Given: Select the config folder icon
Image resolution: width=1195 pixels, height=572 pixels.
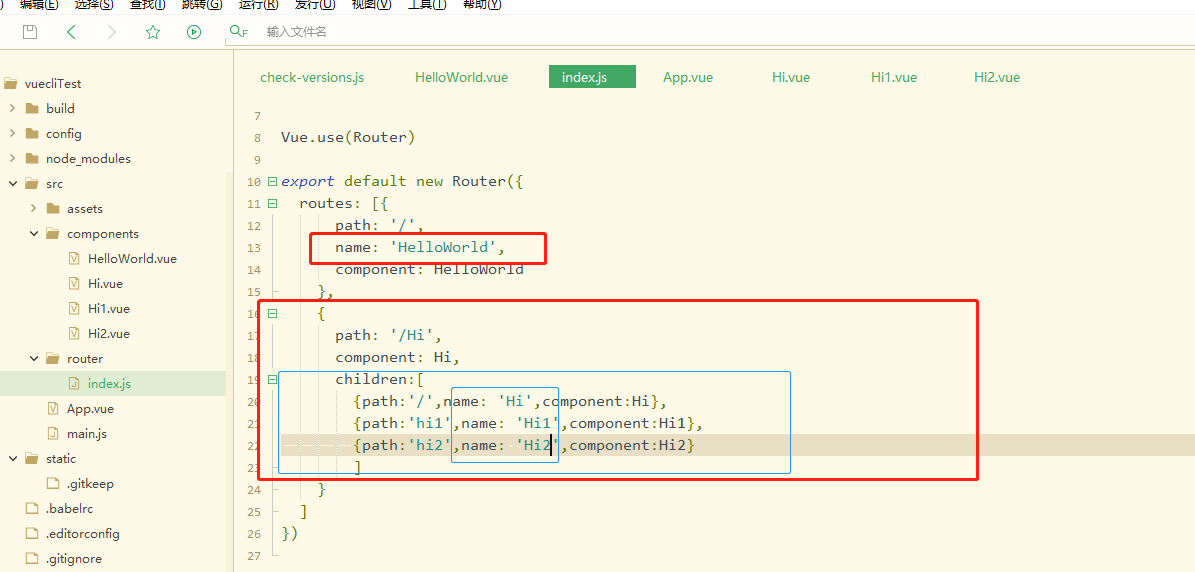Looking at the screenshot, I should [x=31, y=133].
